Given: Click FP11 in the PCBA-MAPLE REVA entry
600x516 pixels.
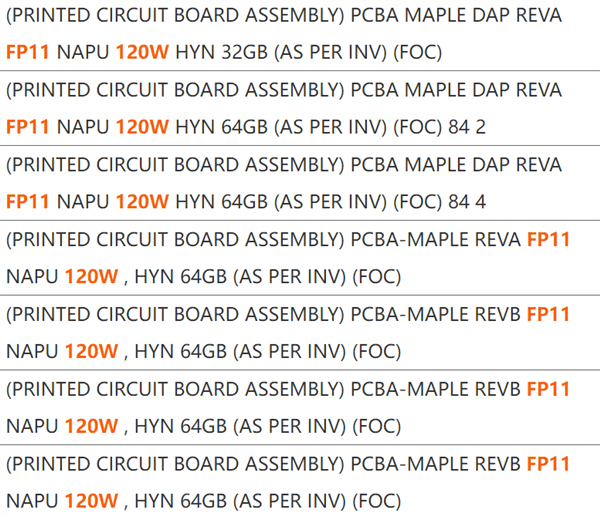Looking at the screenshot, I should point(548,240).
